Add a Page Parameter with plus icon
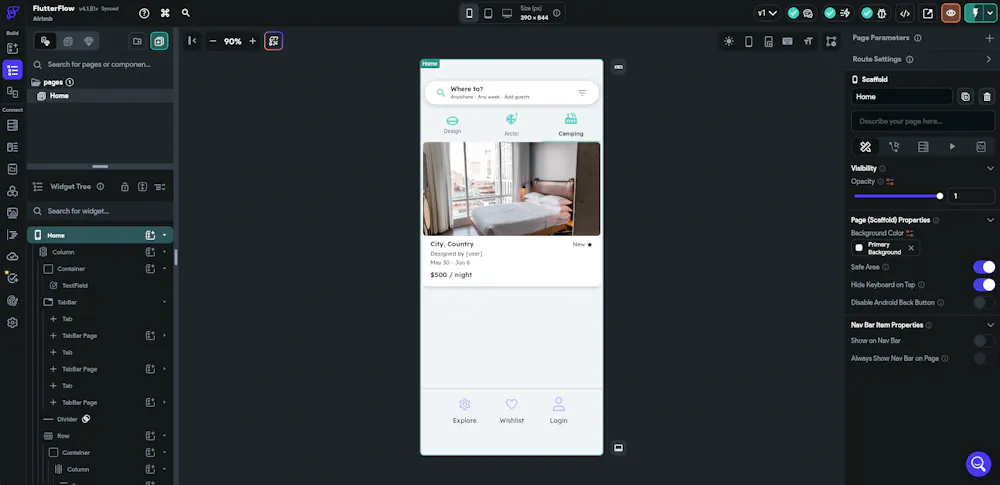 pos(989,38)
